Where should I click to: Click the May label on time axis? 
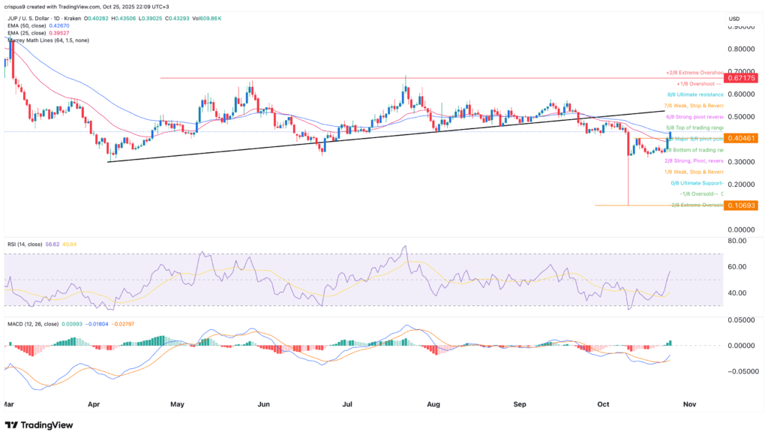pos(177,404)
